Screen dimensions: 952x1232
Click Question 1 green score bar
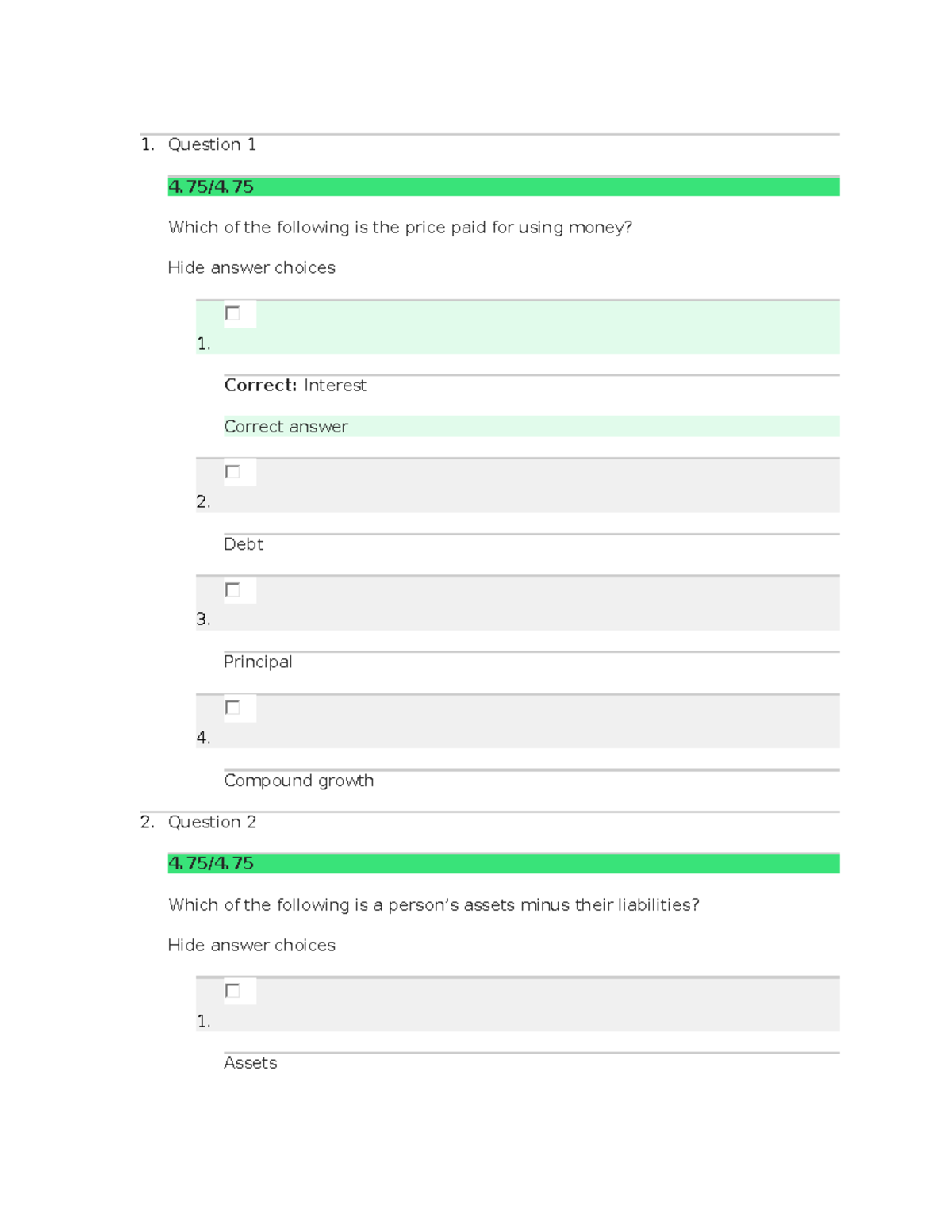(x=503, y=186)
